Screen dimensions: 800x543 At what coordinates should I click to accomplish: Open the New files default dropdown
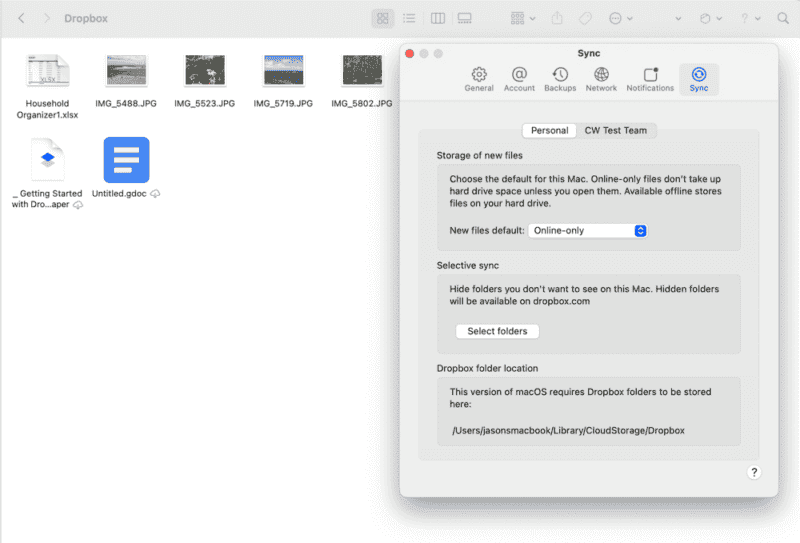tap(588, 231)
